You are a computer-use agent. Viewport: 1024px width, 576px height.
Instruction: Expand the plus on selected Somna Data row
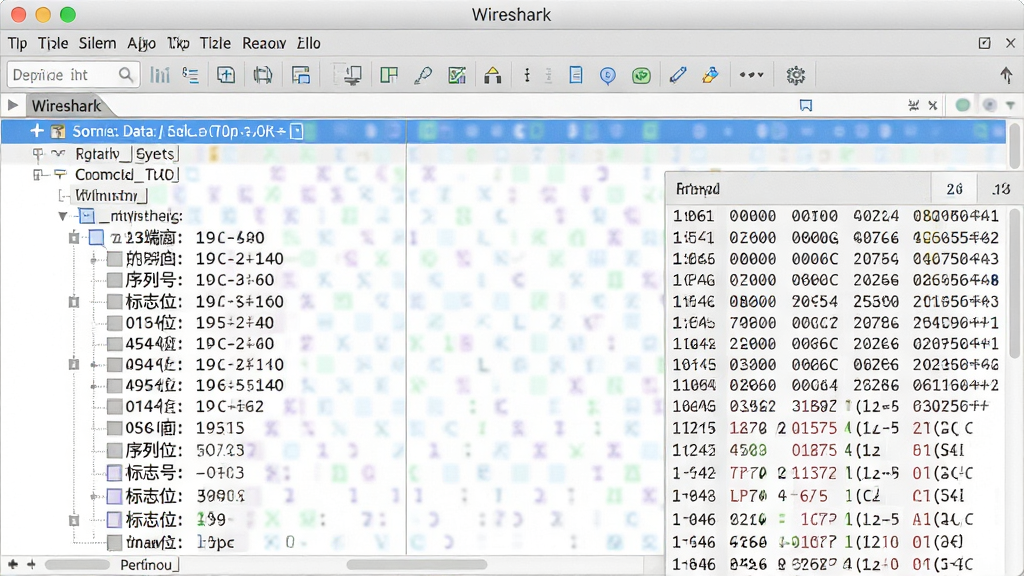click(37, 131)
